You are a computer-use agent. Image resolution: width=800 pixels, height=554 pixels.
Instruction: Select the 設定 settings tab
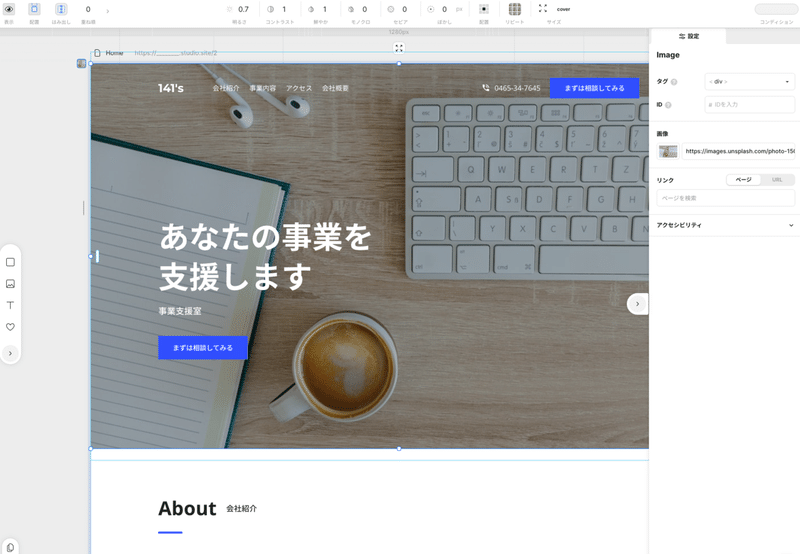689,36
